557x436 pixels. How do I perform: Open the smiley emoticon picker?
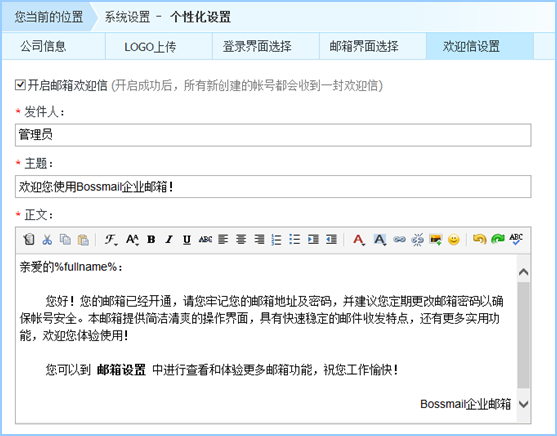[x=454, y=239]
